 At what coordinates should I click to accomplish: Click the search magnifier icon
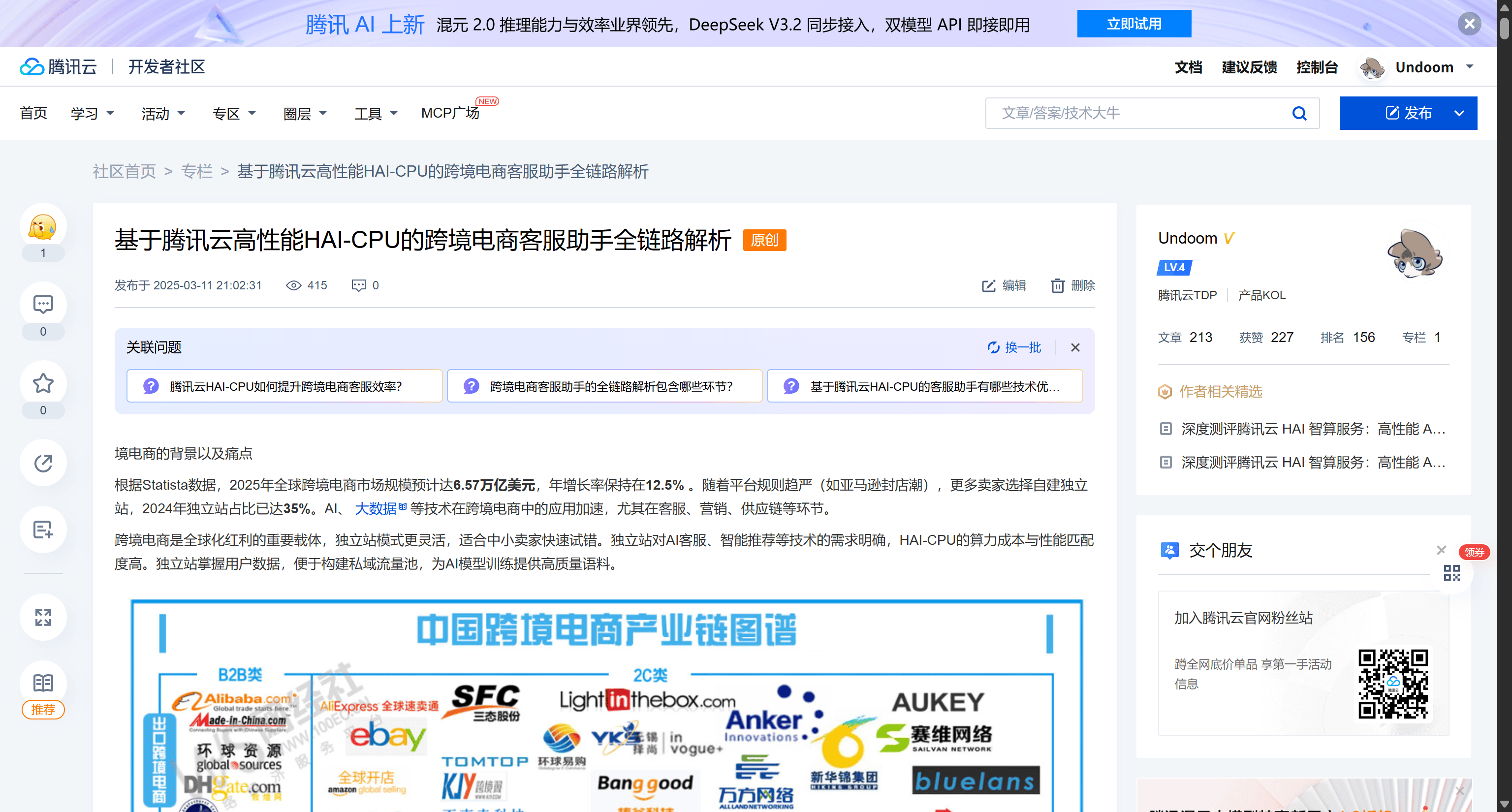coord(1299,113)
